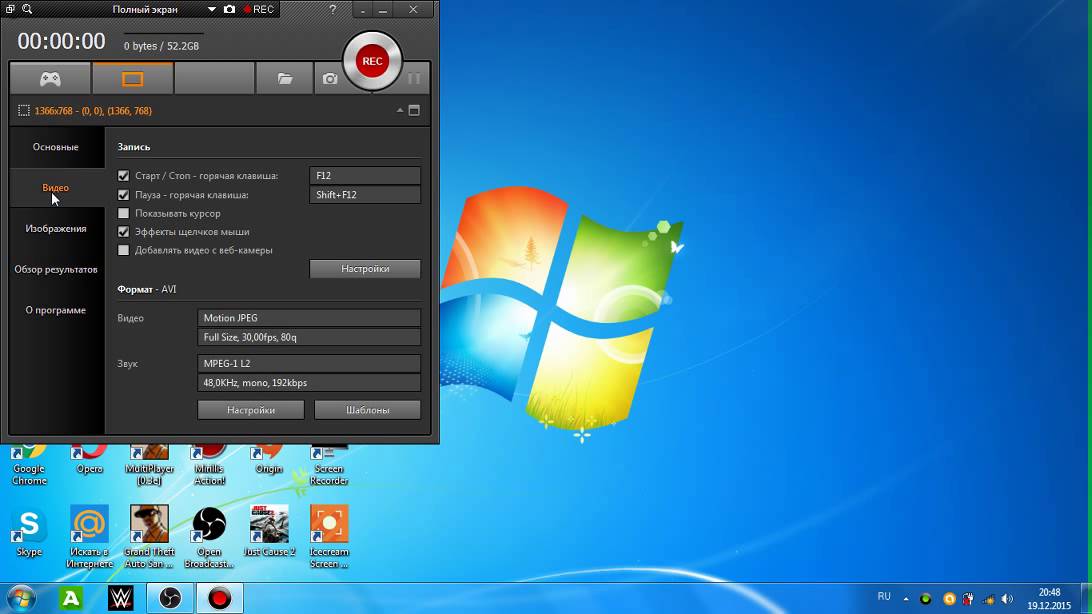Click the volume speaker tray icon
This screenshot has height=614, width=1092.
[1007, 599]
